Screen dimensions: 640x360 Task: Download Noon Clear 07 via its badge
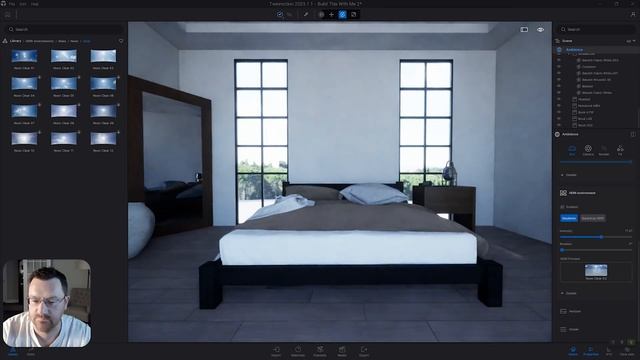(39, 104)
